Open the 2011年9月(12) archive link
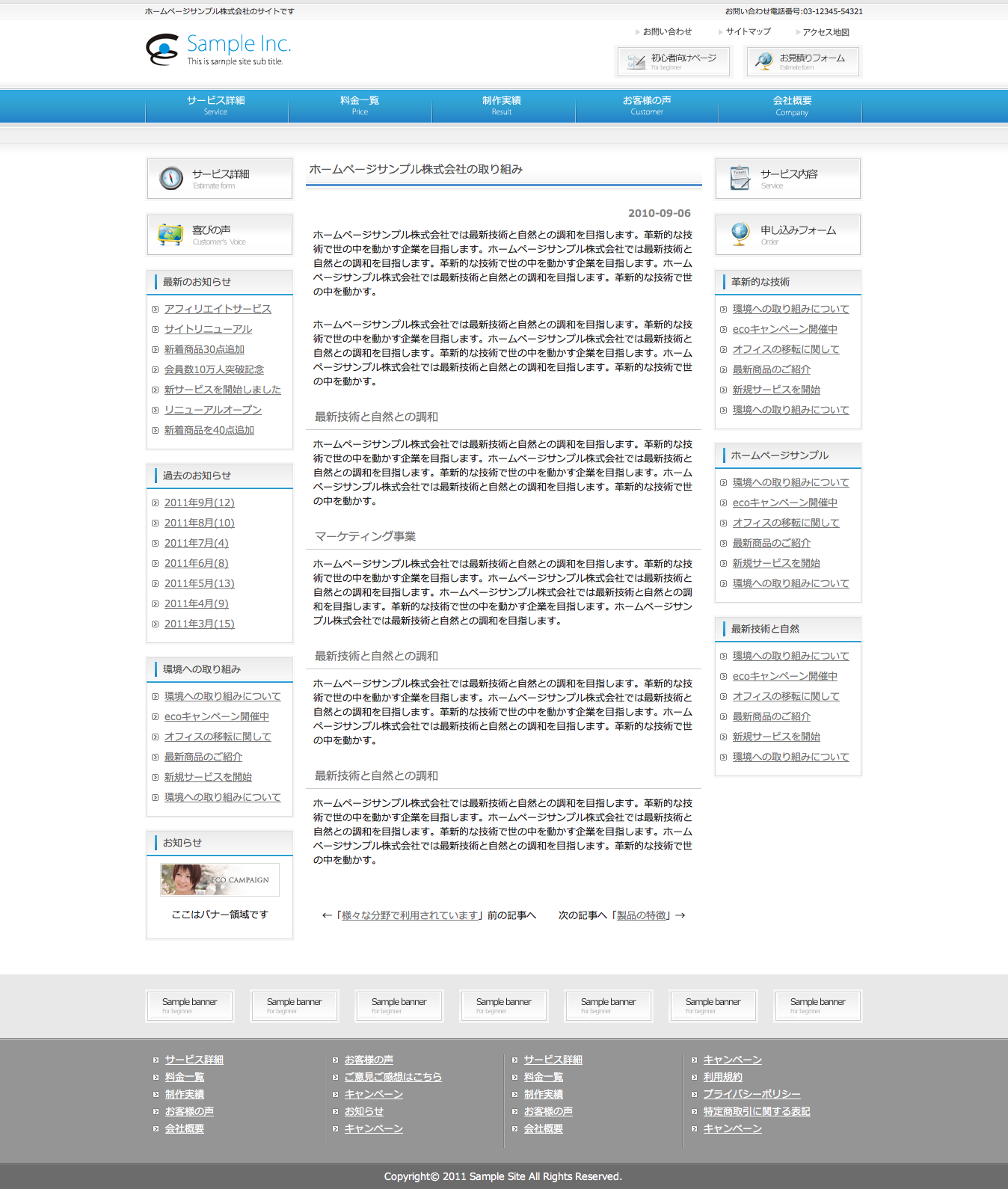 [x=199, y=503]
